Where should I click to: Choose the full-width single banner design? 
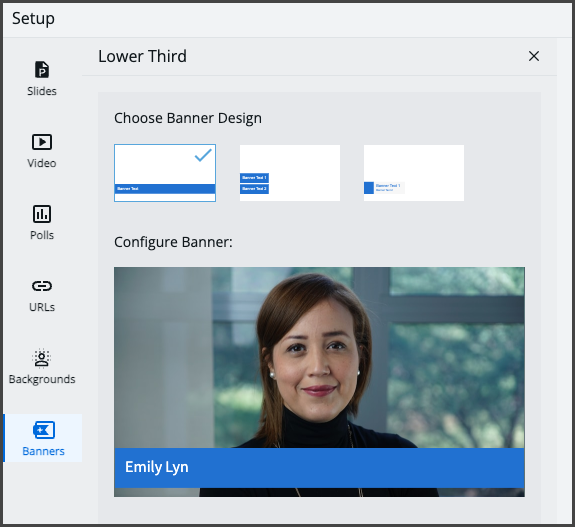click(165, 173)
